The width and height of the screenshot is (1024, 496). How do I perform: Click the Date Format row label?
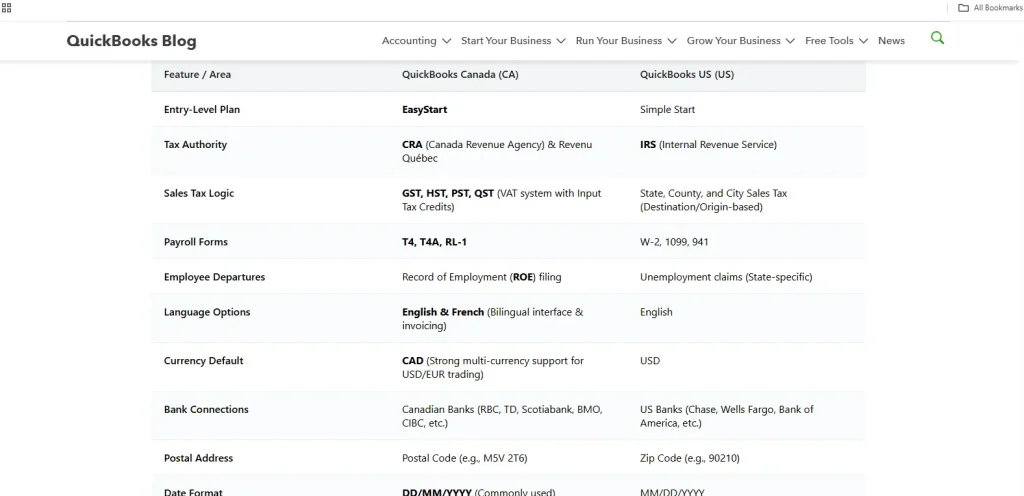coord(193,493)
